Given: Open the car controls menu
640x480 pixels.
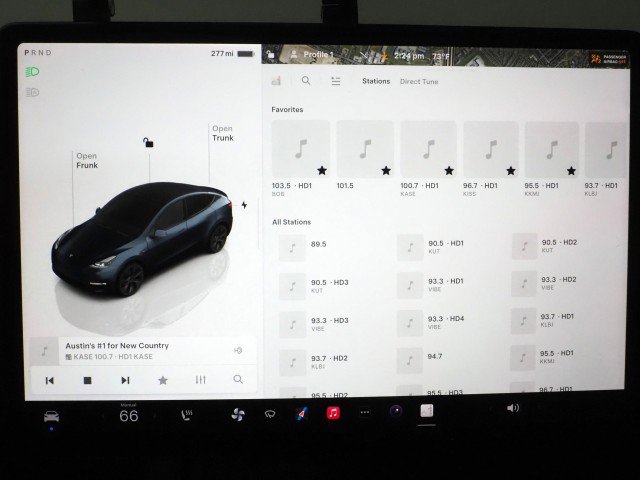Looking at the screenshot, I should tap(51, 416).
